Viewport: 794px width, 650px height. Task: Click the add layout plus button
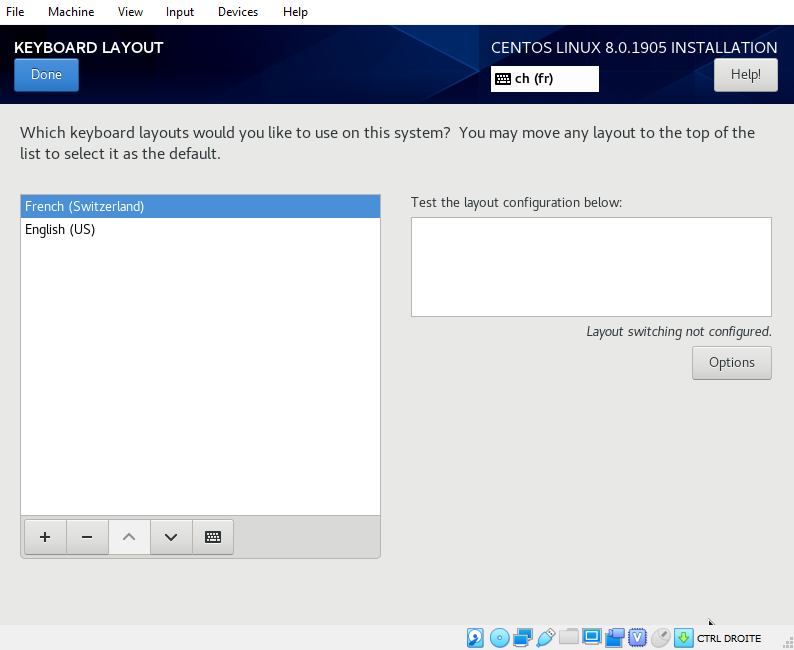[x=45, y=537]
